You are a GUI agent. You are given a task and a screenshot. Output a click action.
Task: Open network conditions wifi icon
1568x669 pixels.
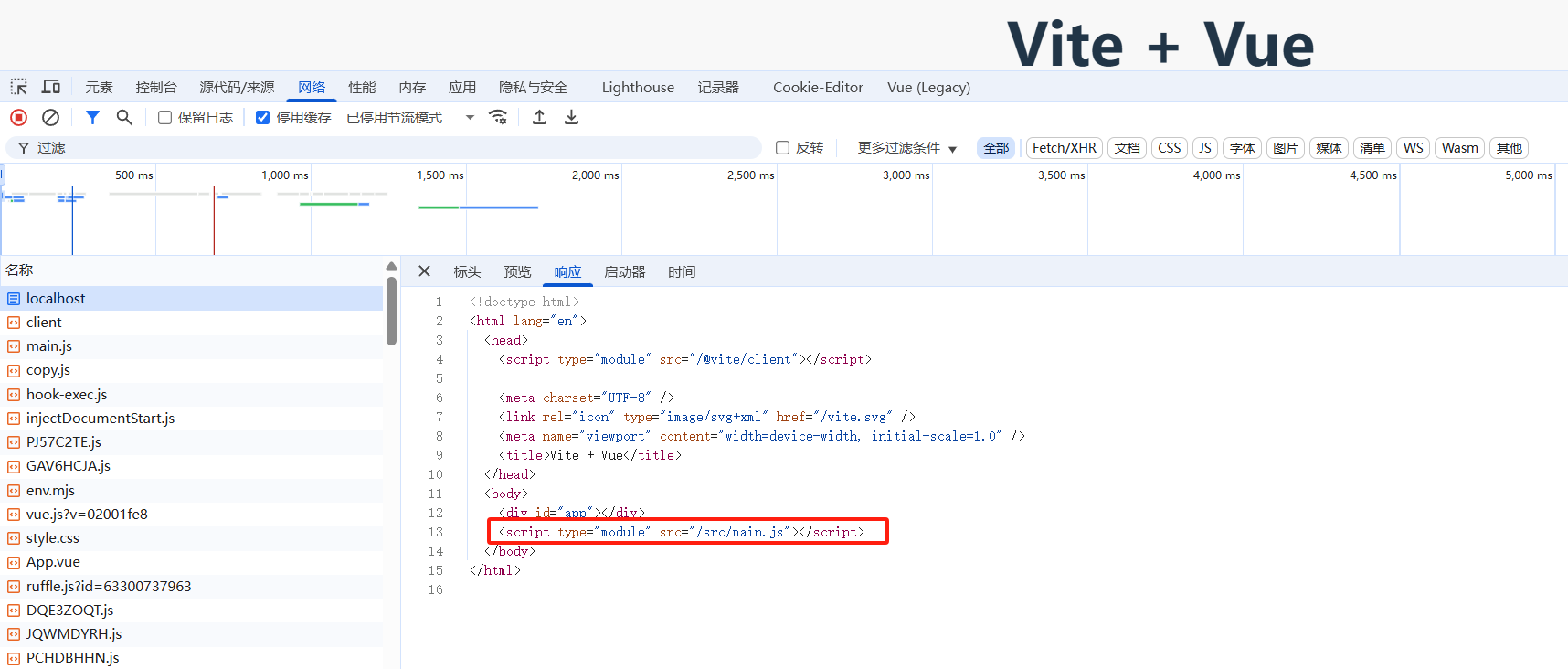coord(498,117)
